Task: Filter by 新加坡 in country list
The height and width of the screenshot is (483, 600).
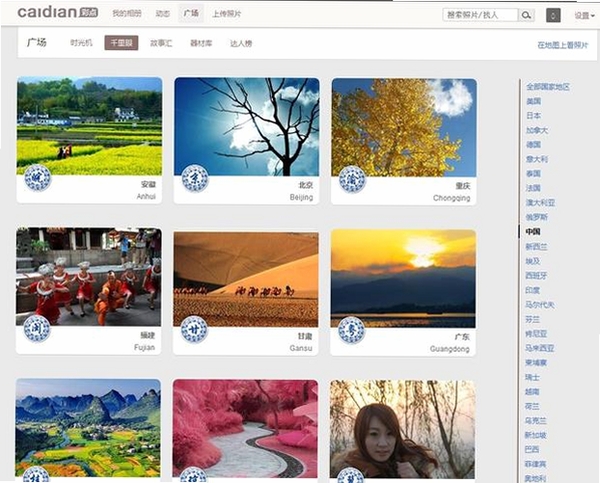Action: [x=536, y=435]
